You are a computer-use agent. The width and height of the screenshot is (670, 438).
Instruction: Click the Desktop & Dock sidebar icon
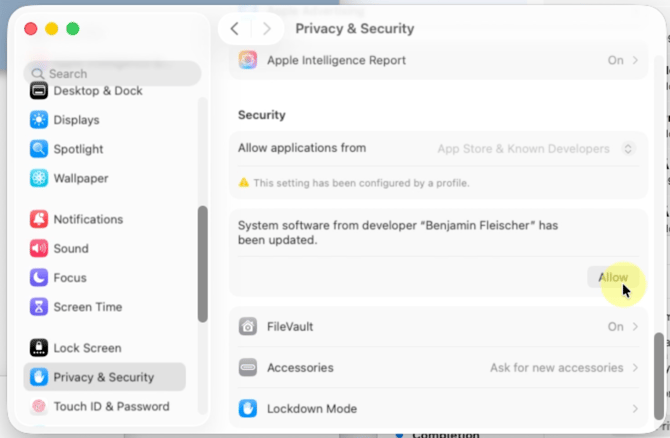coord(39,91)
